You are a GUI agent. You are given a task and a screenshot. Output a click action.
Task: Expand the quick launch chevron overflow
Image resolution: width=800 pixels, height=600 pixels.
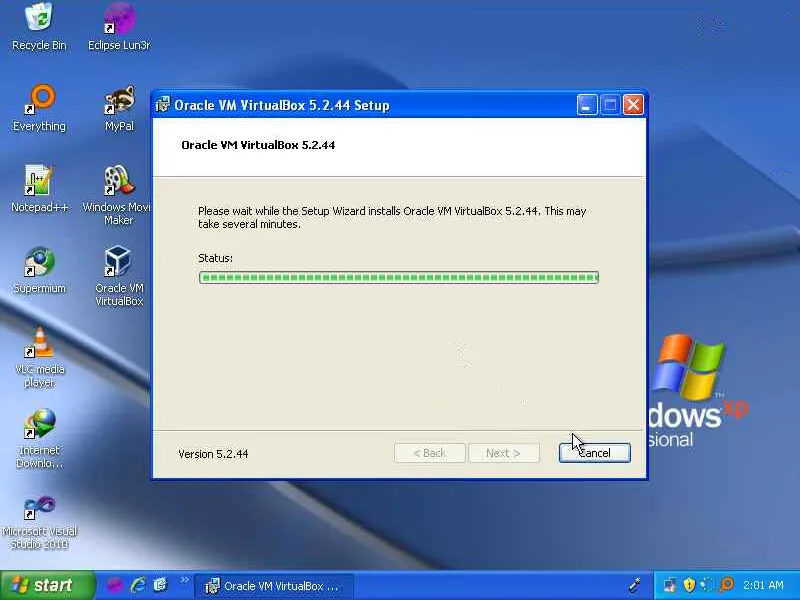tap(184, 580)
